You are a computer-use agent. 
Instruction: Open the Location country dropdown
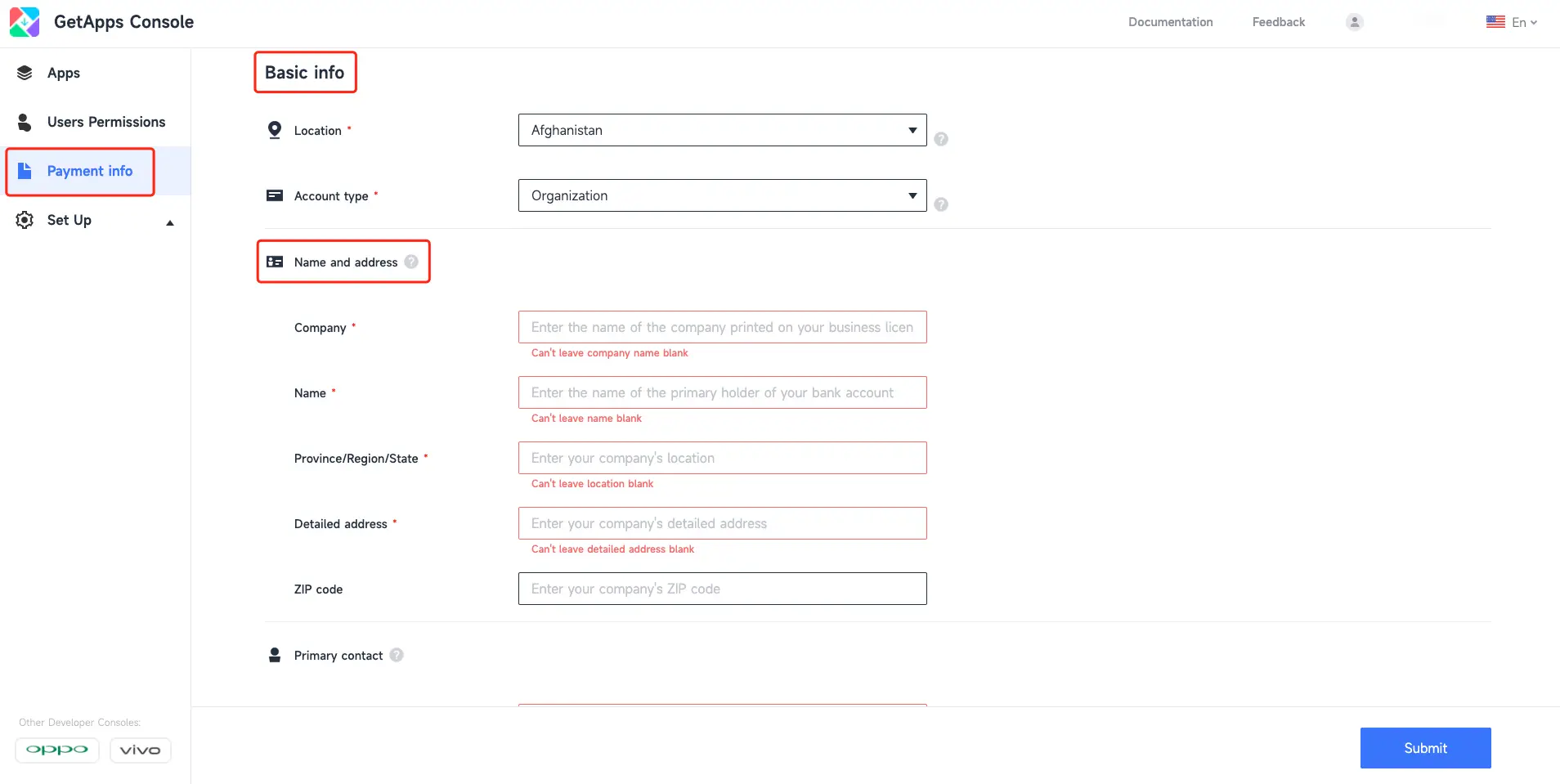point(722,130)
